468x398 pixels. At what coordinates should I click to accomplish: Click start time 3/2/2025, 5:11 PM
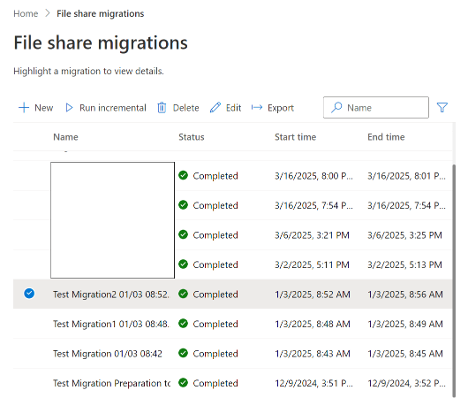(312, 265)
